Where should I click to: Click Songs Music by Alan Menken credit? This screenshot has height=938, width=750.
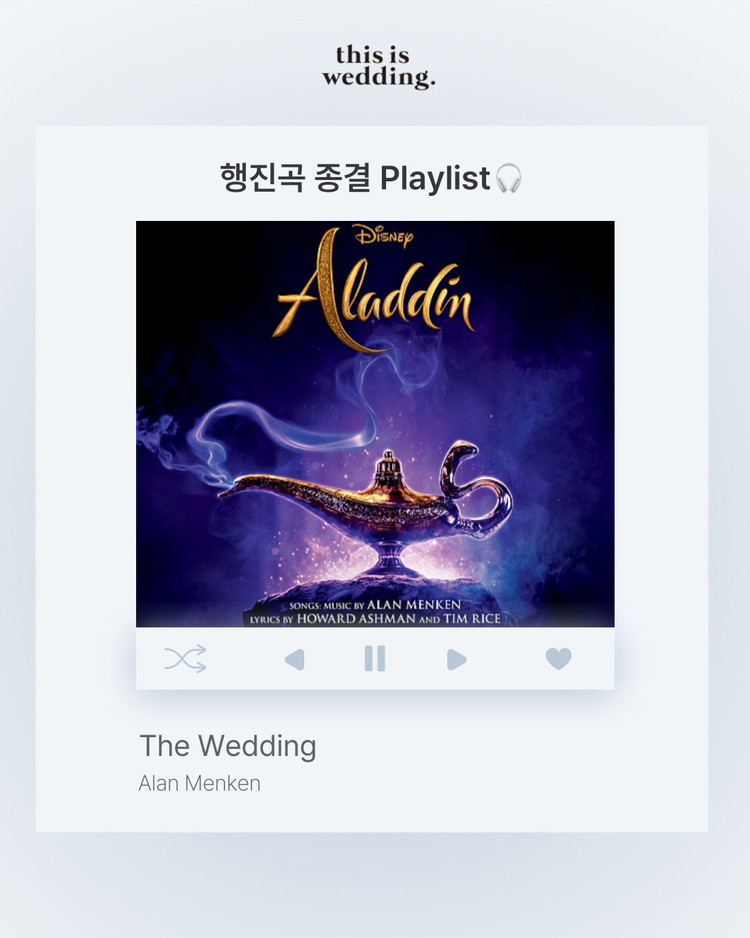coord(375,605)
